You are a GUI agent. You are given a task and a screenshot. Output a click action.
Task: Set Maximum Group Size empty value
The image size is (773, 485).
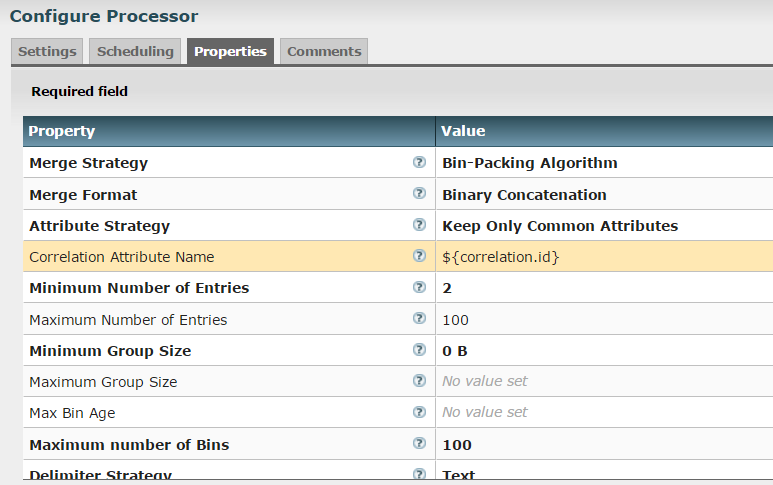[x=485, y=381]
